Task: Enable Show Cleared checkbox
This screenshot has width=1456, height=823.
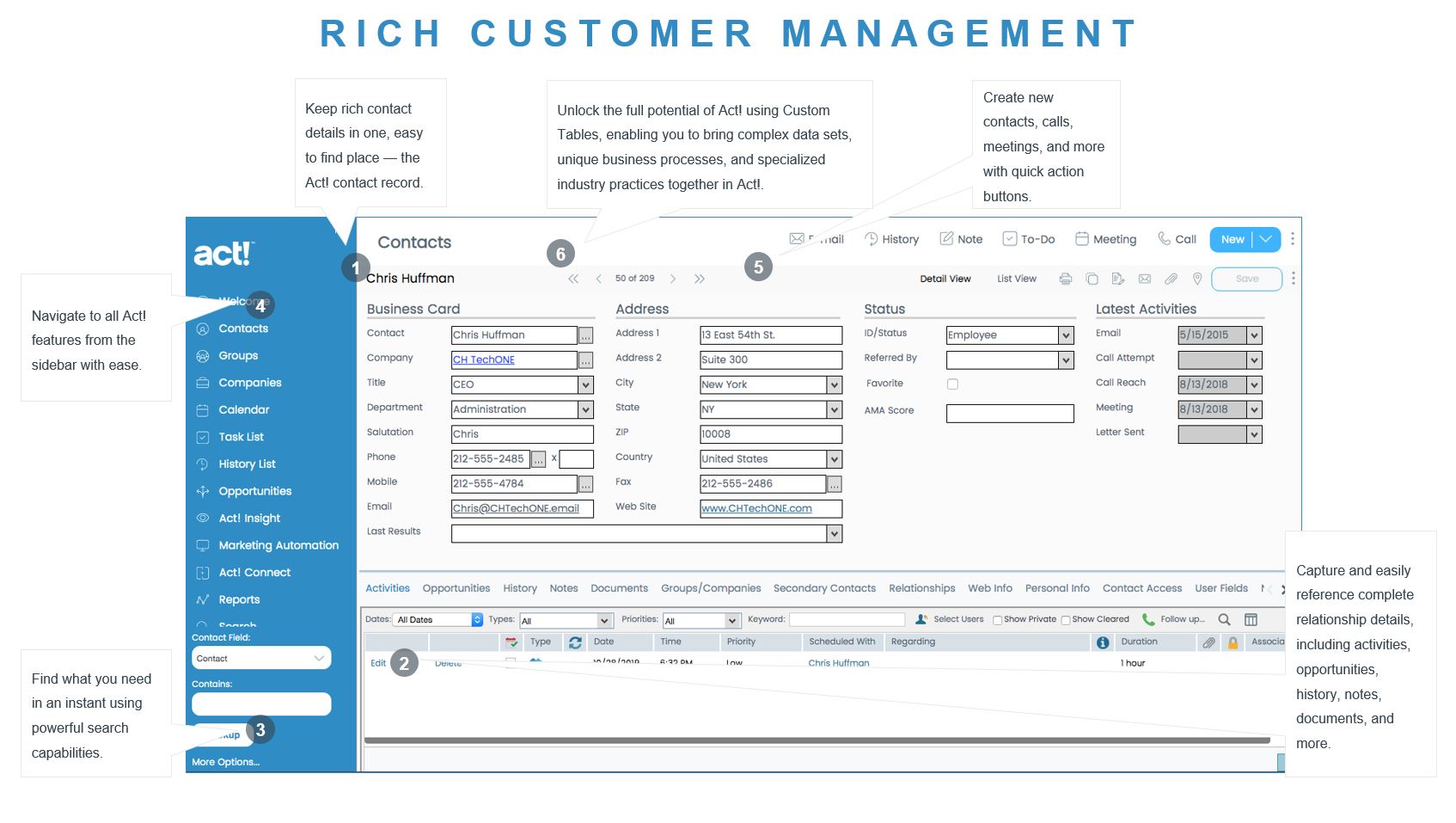Action: 1066,620
